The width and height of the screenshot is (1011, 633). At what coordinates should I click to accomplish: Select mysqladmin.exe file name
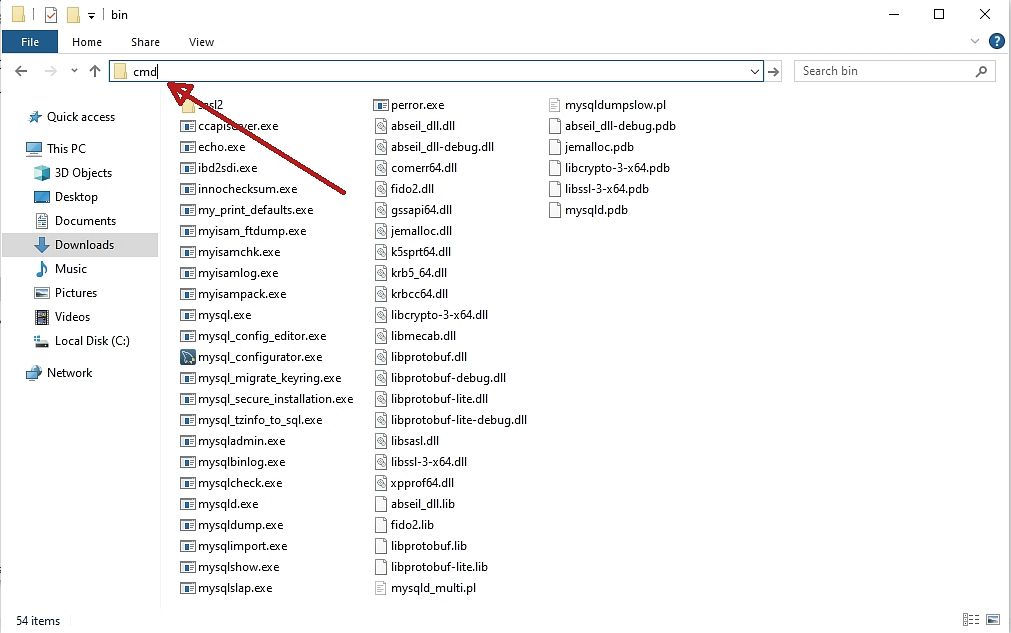[x=241, y=441]
